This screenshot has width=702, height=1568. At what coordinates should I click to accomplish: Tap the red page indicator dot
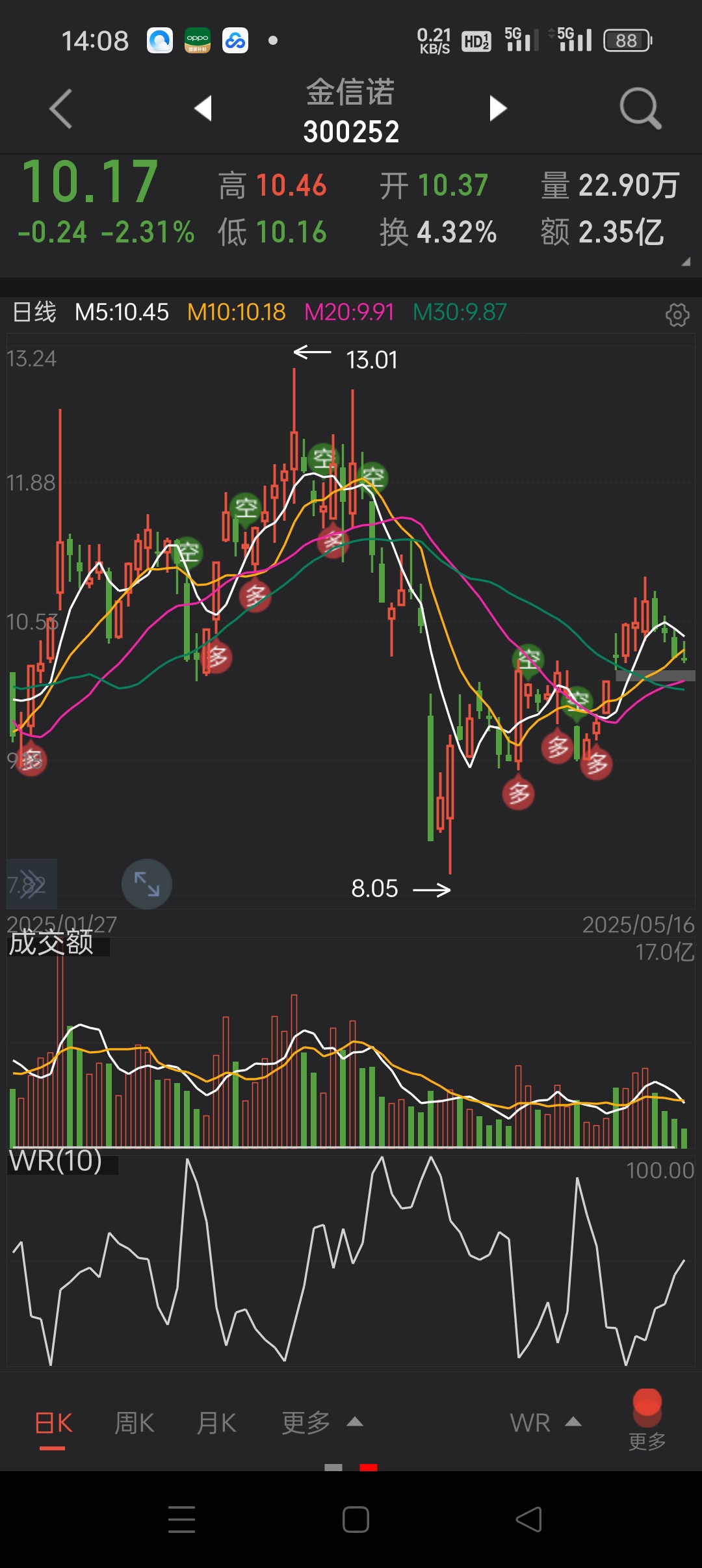pyautogui.click(x=369, y=1467)
